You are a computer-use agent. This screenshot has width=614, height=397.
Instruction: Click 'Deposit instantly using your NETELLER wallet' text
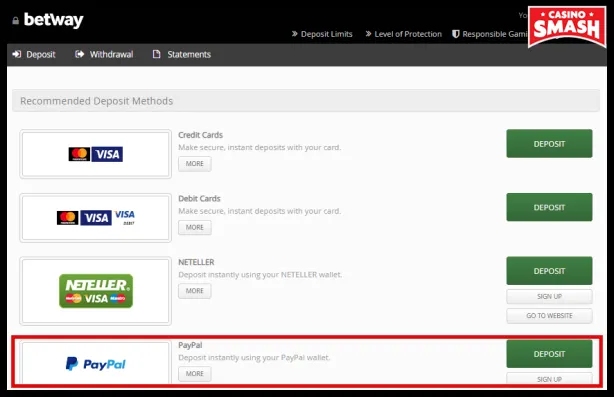pos(260,274)
